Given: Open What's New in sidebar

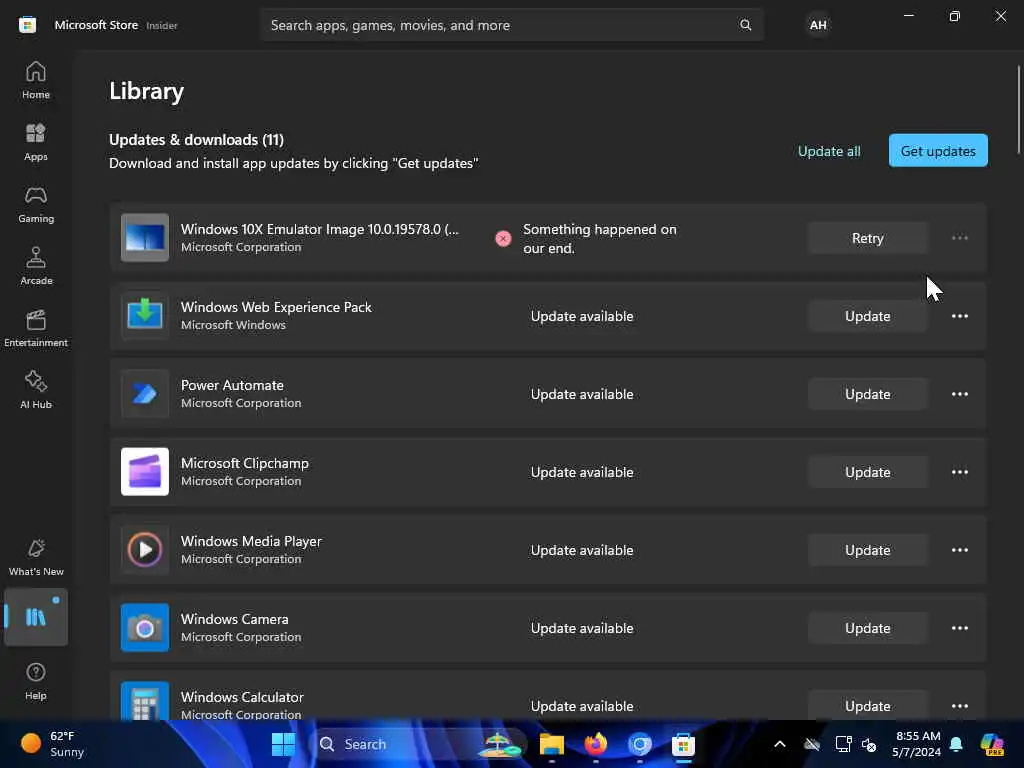Looking at the screenshot, I should [36, 557].
